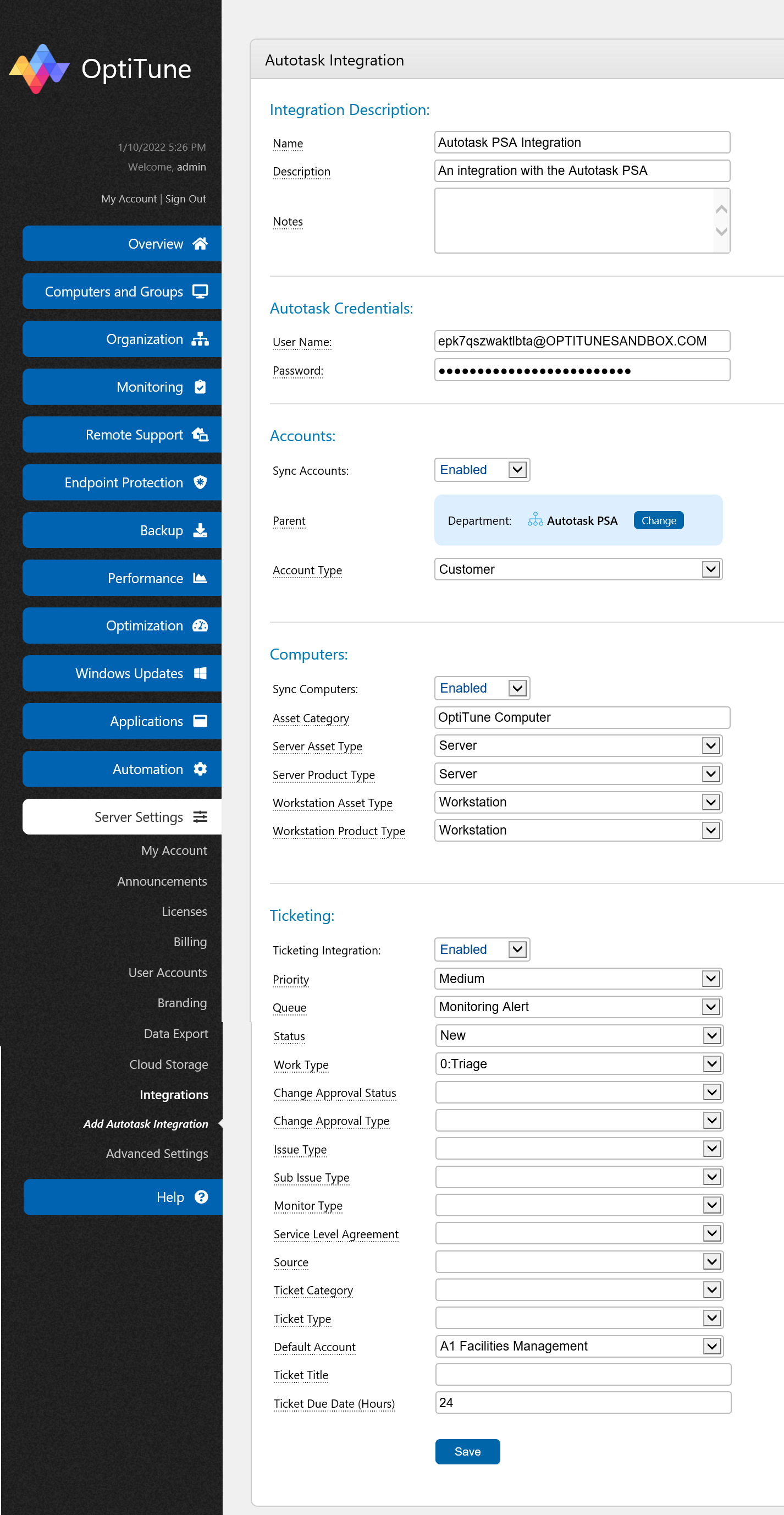The image size is (784, 1515).
Task: Click the Ticket Title input field
Action: pos(583,1374)
